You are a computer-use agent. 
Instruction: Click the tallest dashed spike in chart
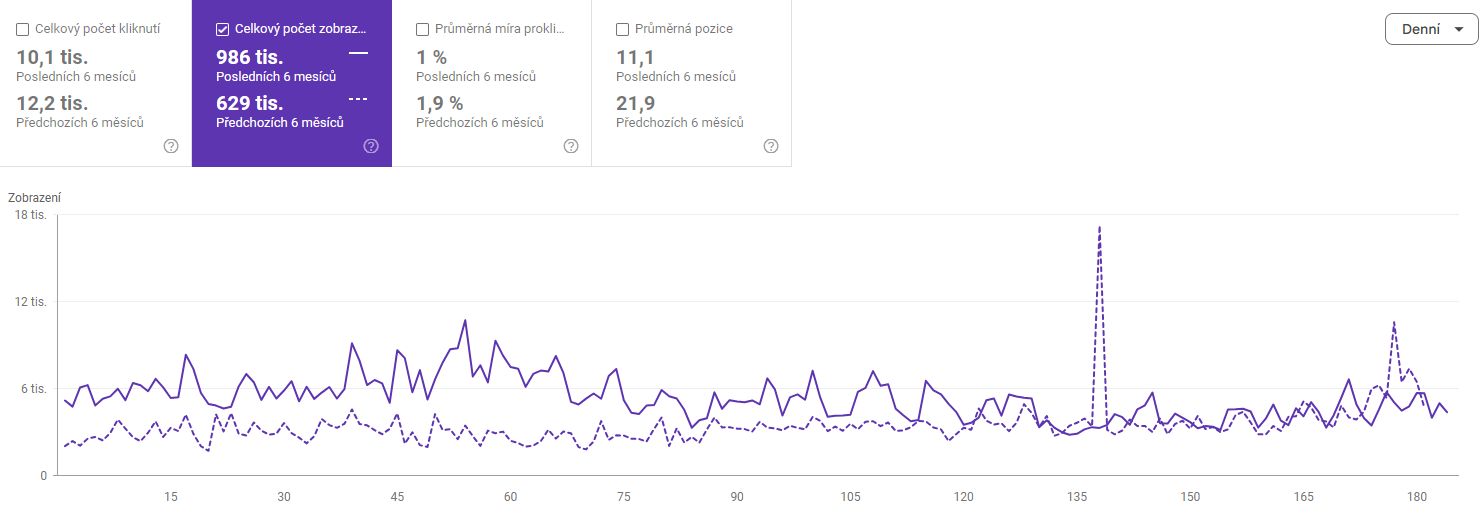tap(1100, 228)
